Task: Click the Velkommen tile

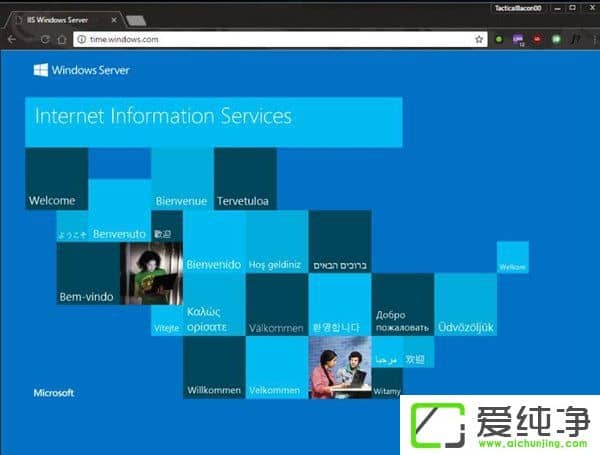Action: (x=277, y=368)
